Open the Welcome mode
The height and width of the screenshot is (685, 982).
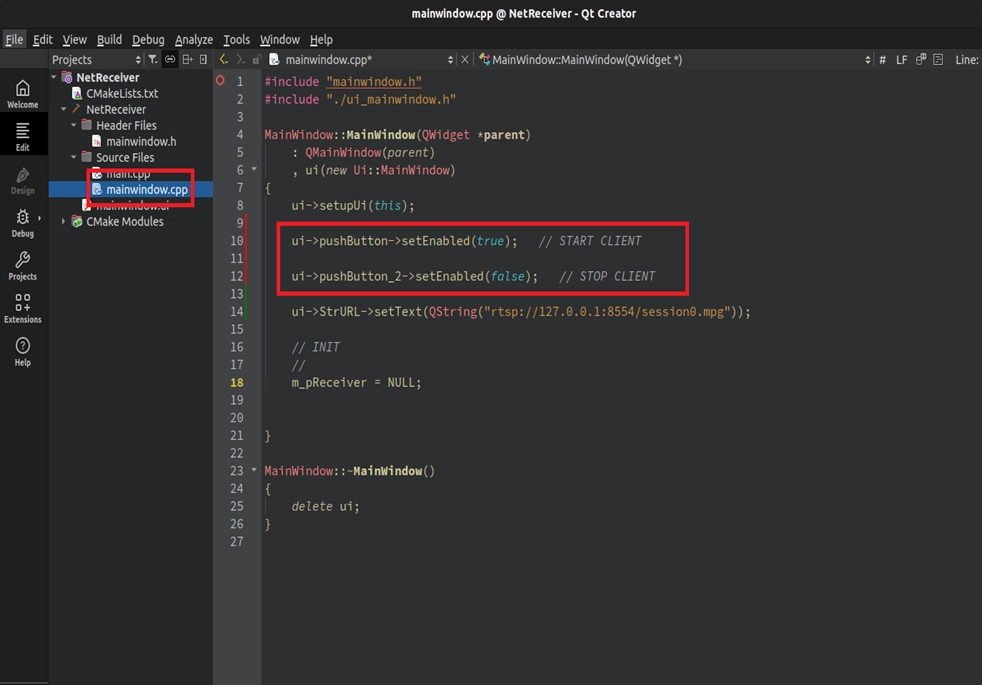pyautogui.click(x=23, y=94)
